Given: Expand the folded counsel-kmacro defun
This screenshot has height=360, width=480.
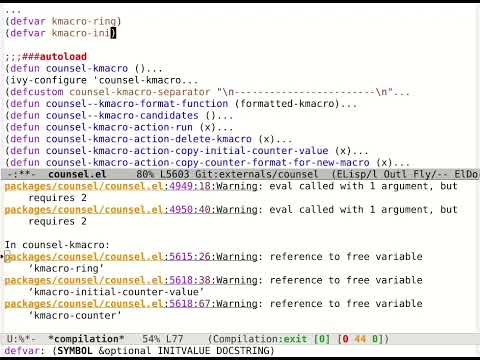Looking at the screenshot, I should [x=84, y=68].
